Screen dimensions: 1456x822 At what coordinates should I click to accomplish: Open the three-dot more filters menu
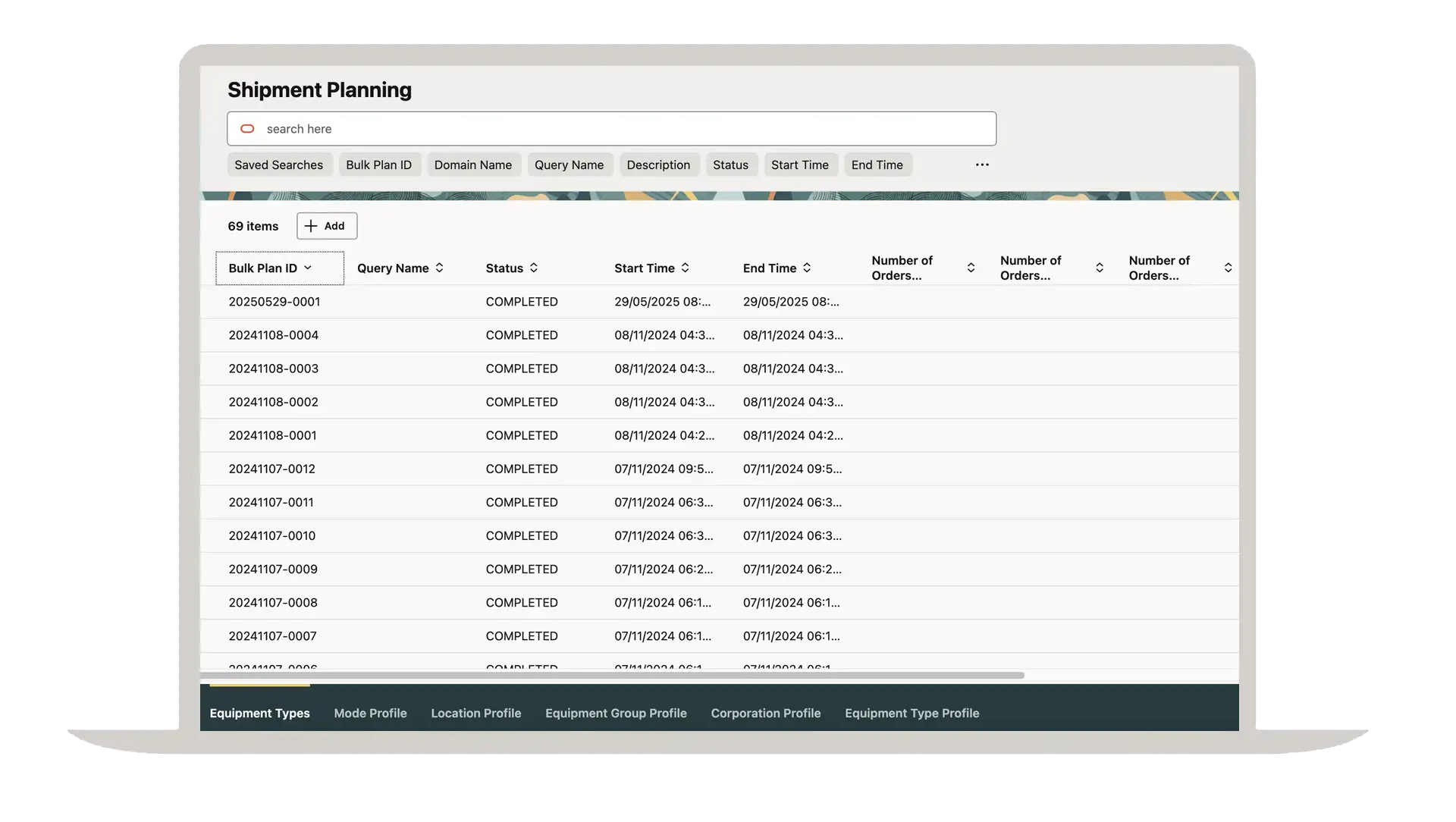coord(982,165)
